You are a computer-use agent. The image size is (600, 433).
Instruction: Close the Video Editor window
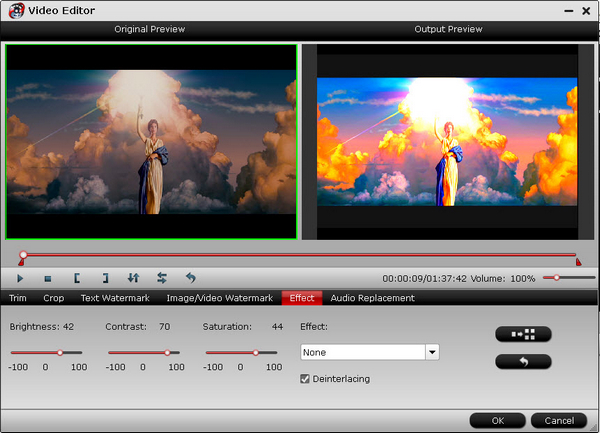[586, 11]
